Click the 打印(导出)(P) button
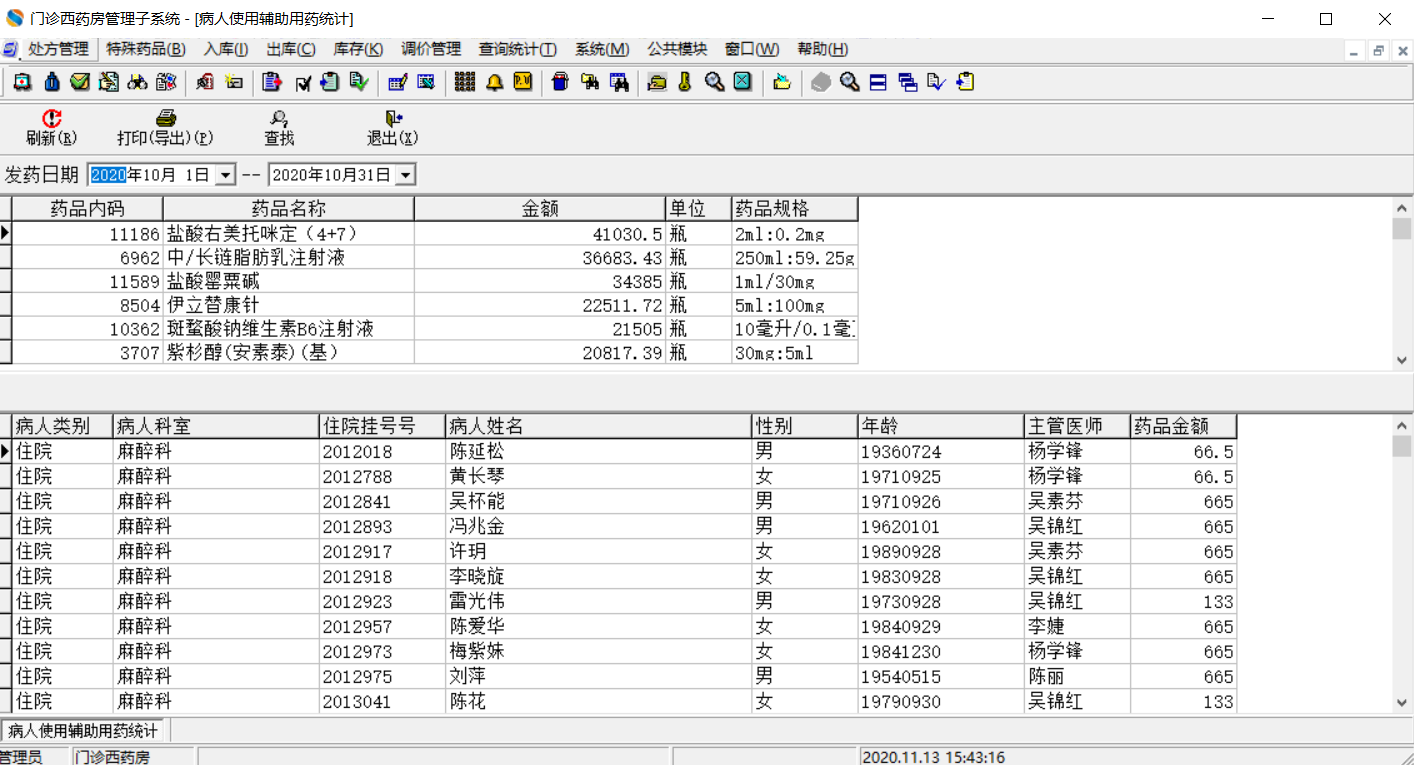The image size is (1414, 765). click(165, 128)
